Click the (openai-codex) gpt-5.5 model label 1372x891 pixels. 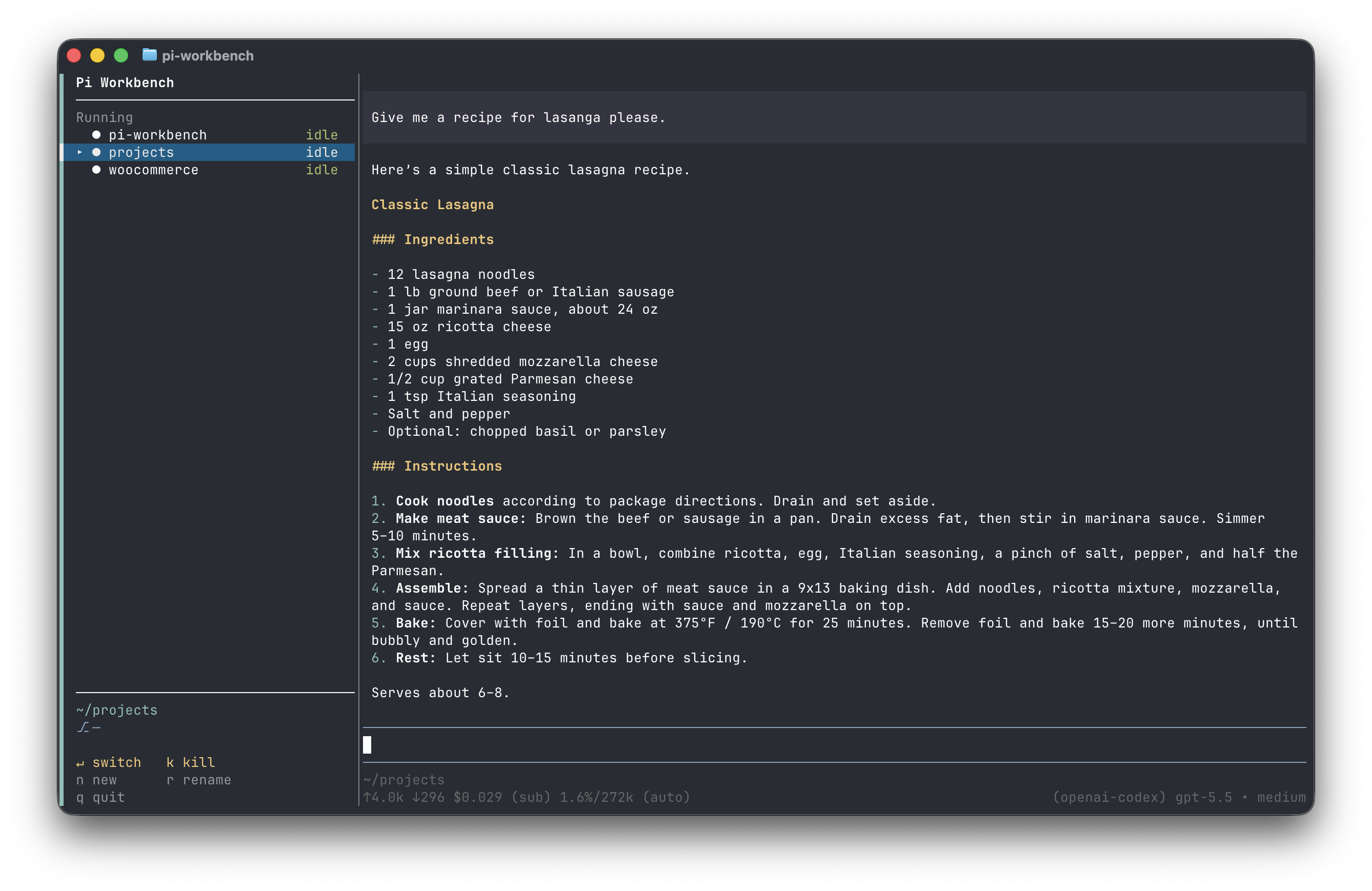click(x=1142, y=797)
